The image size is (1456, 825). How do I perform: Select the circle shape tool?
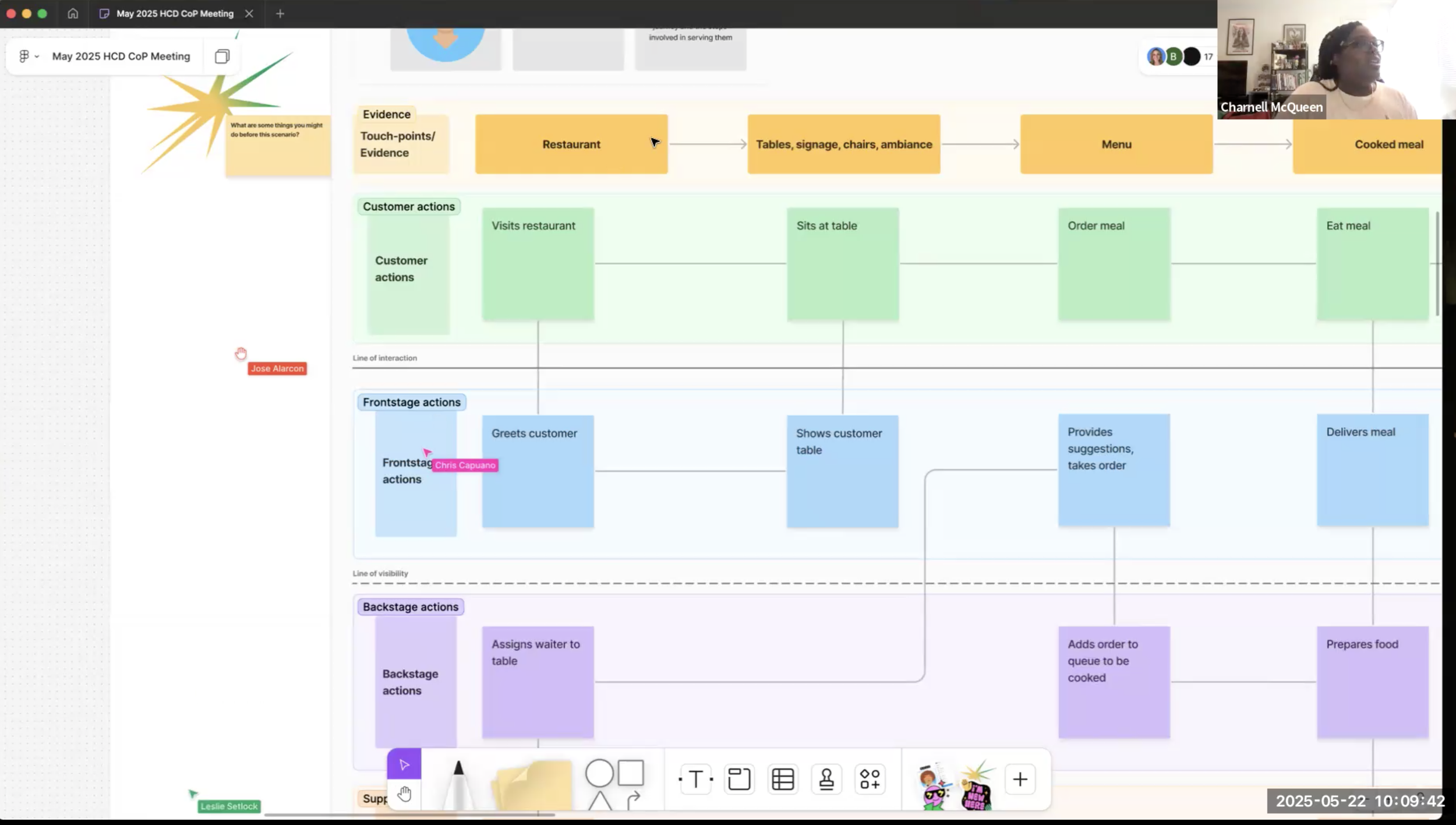(599, 773)
